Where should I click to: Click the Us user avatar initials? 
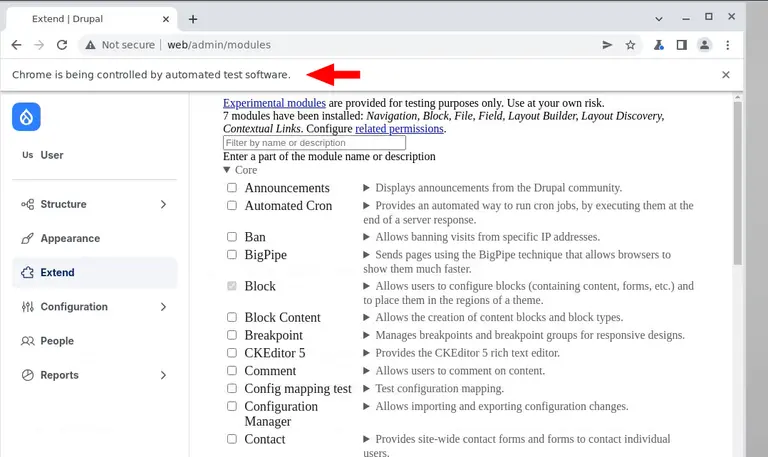27,155
